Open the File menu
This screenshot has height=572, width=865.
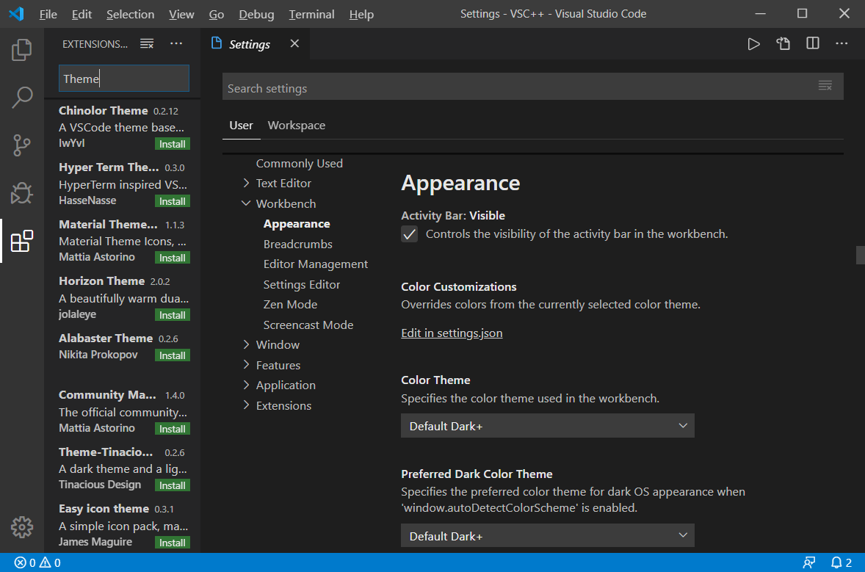tap(48, 14)
